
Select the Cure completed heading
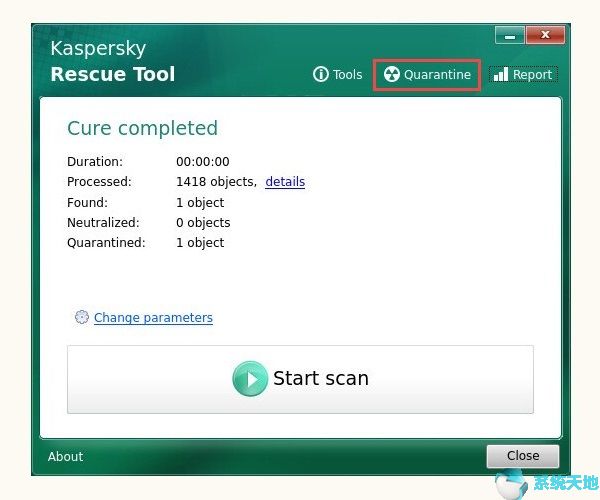pos(142,128)
